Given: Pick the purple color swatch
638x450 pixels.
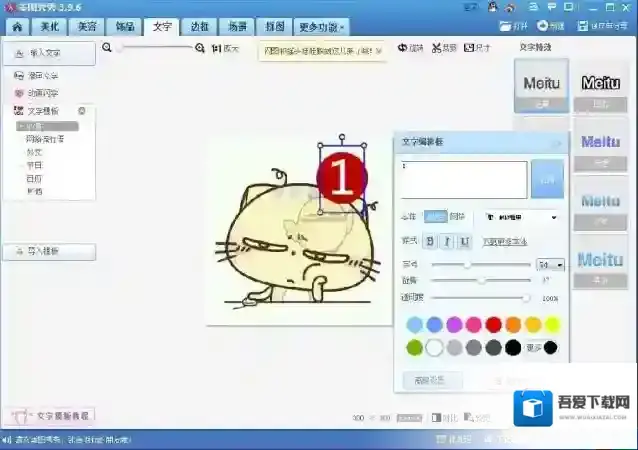Looking at the screenshot, I should click(x=454, y=325).
